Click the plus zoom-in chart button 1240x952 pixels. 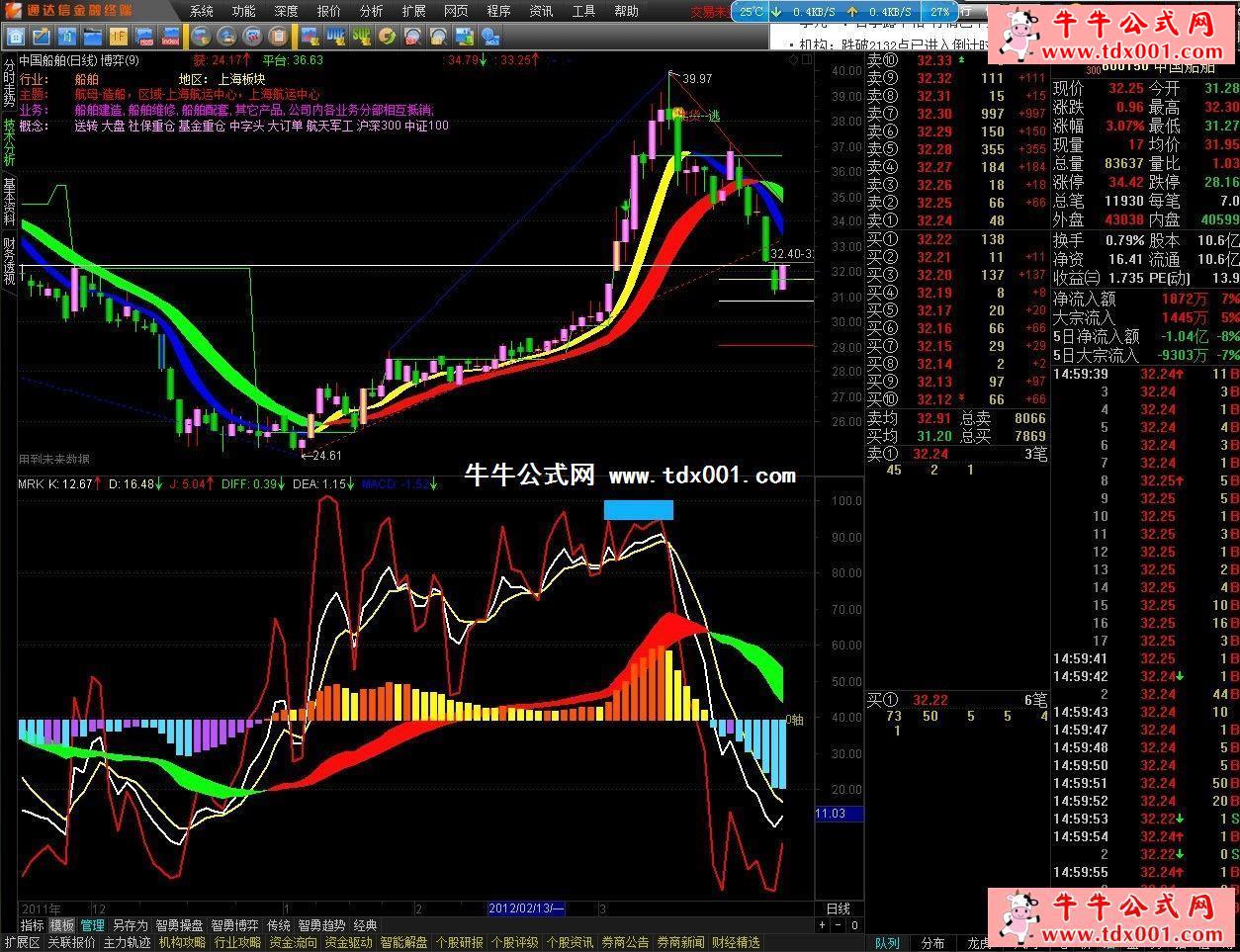(823, 925)
